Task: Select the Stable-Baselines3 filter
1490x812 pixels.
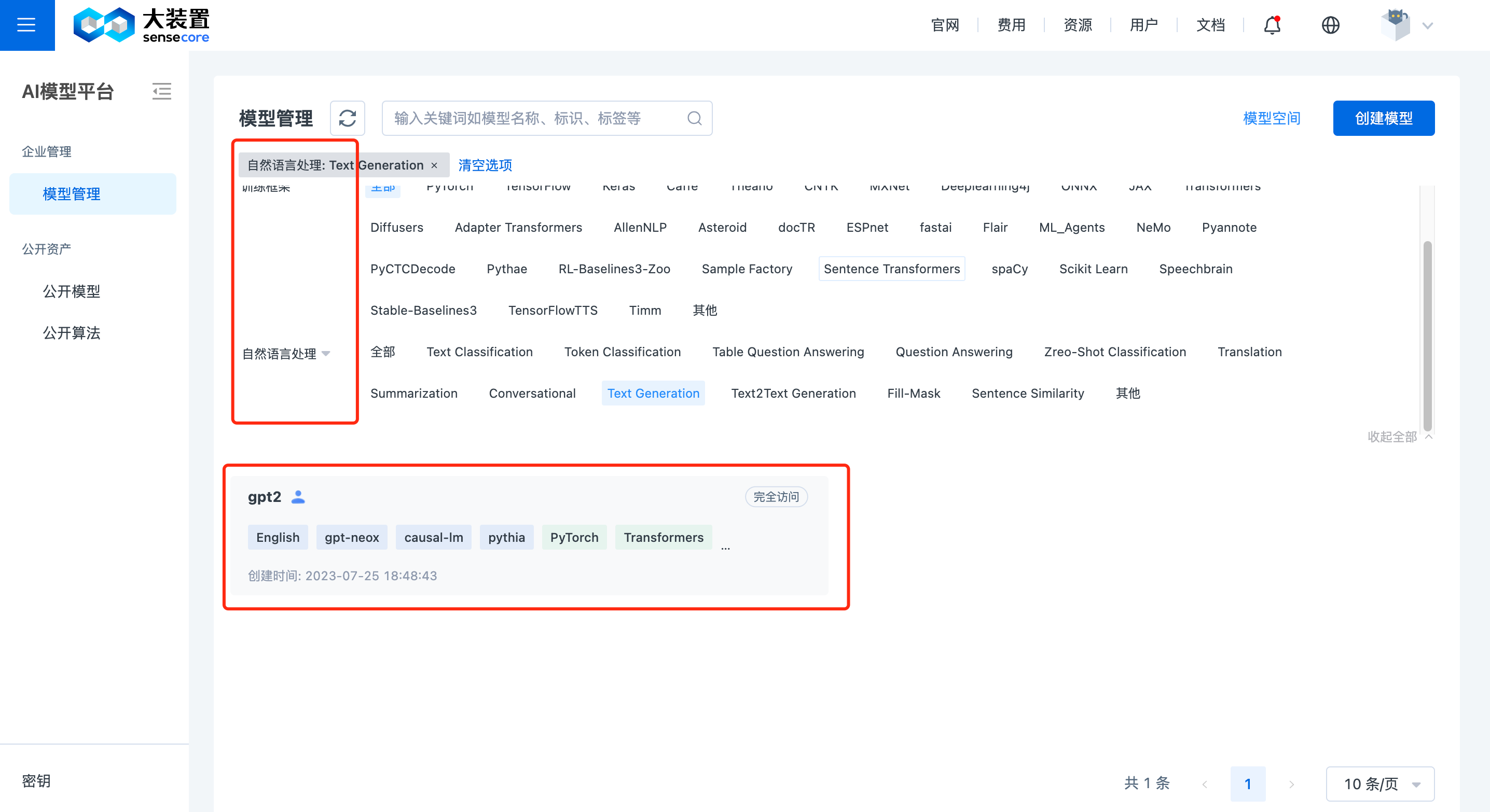Action: 423,311
